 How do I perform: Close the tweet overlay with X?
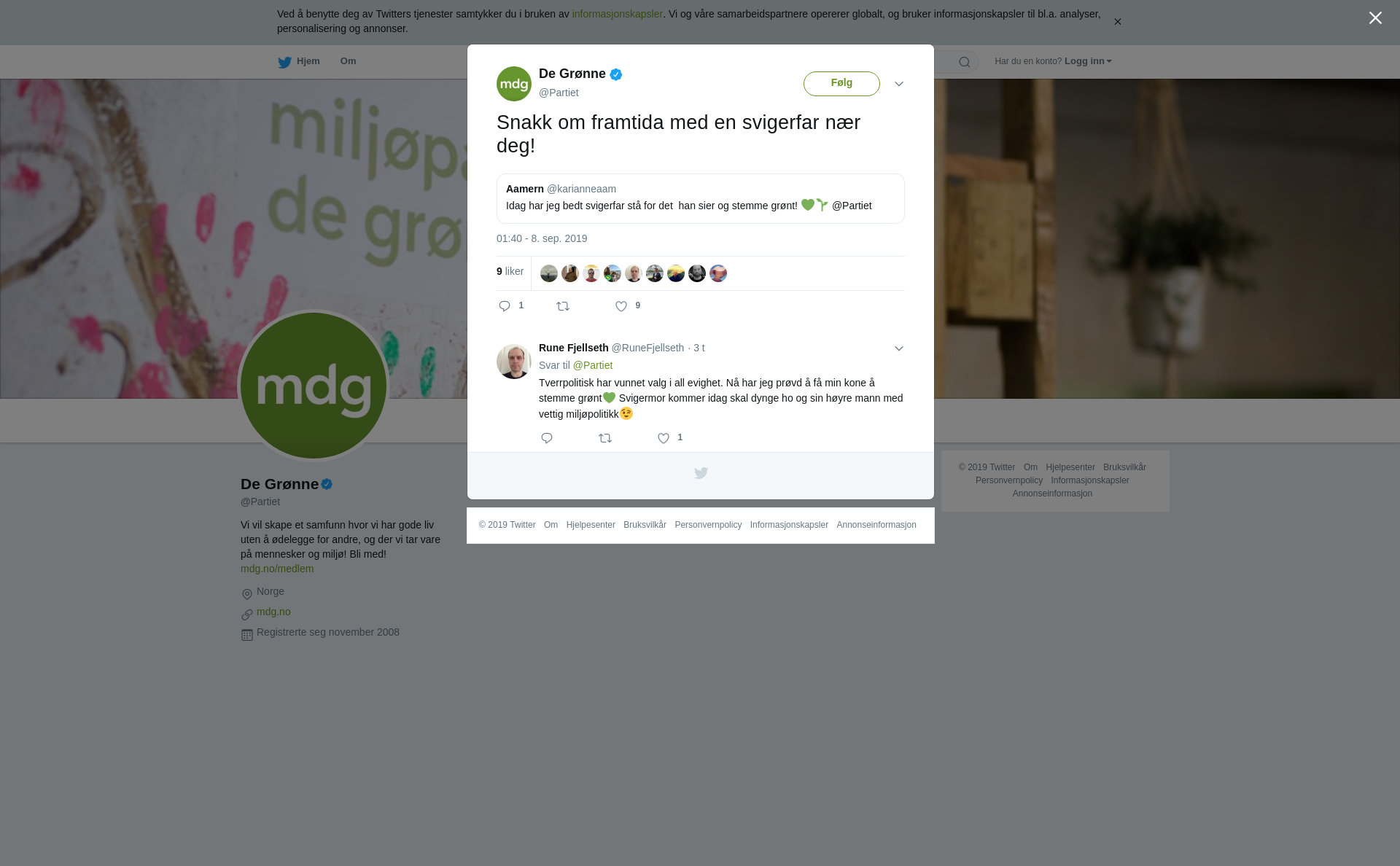tap(1375, 18)
